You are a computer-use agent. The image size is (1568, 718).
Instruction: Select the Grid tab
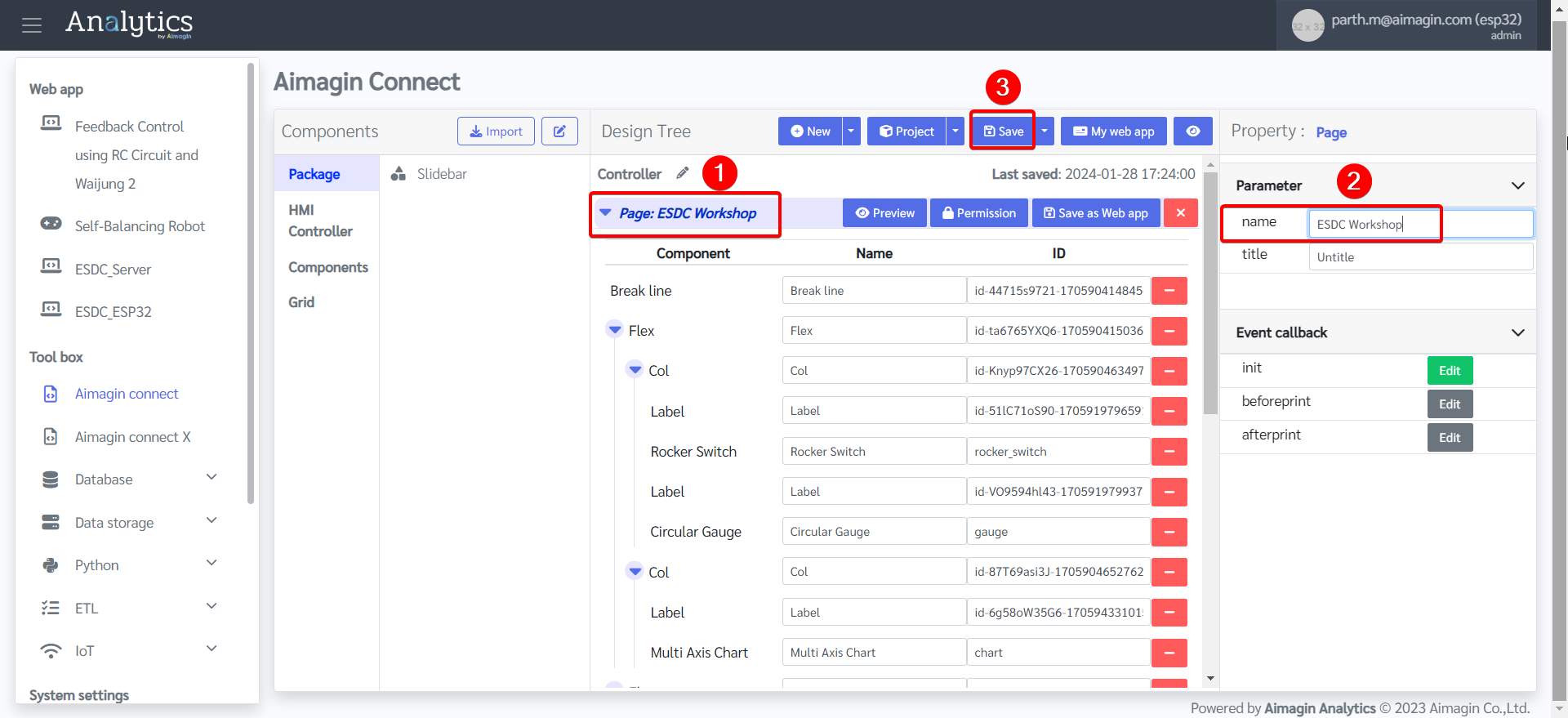point(301,302)
